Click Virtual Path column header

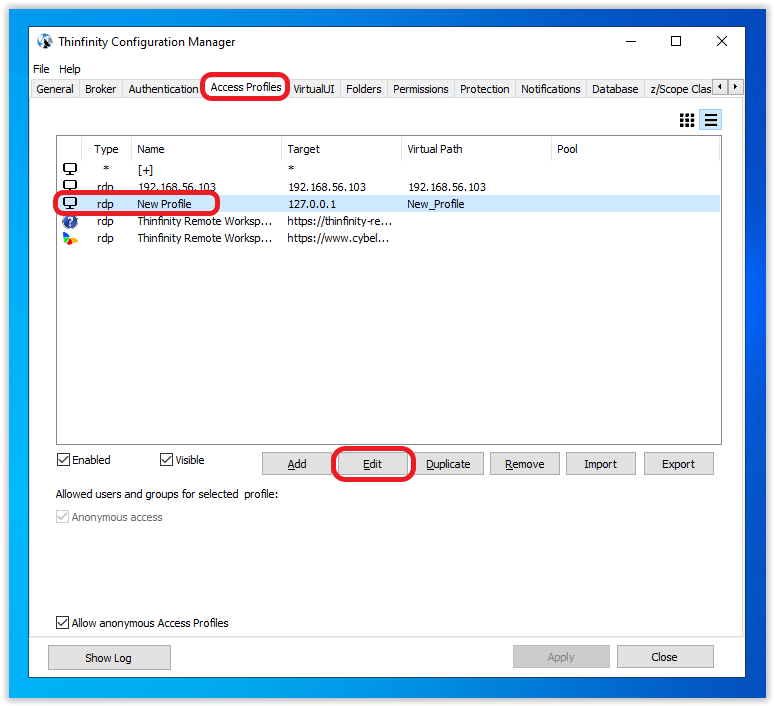point(476,149)
